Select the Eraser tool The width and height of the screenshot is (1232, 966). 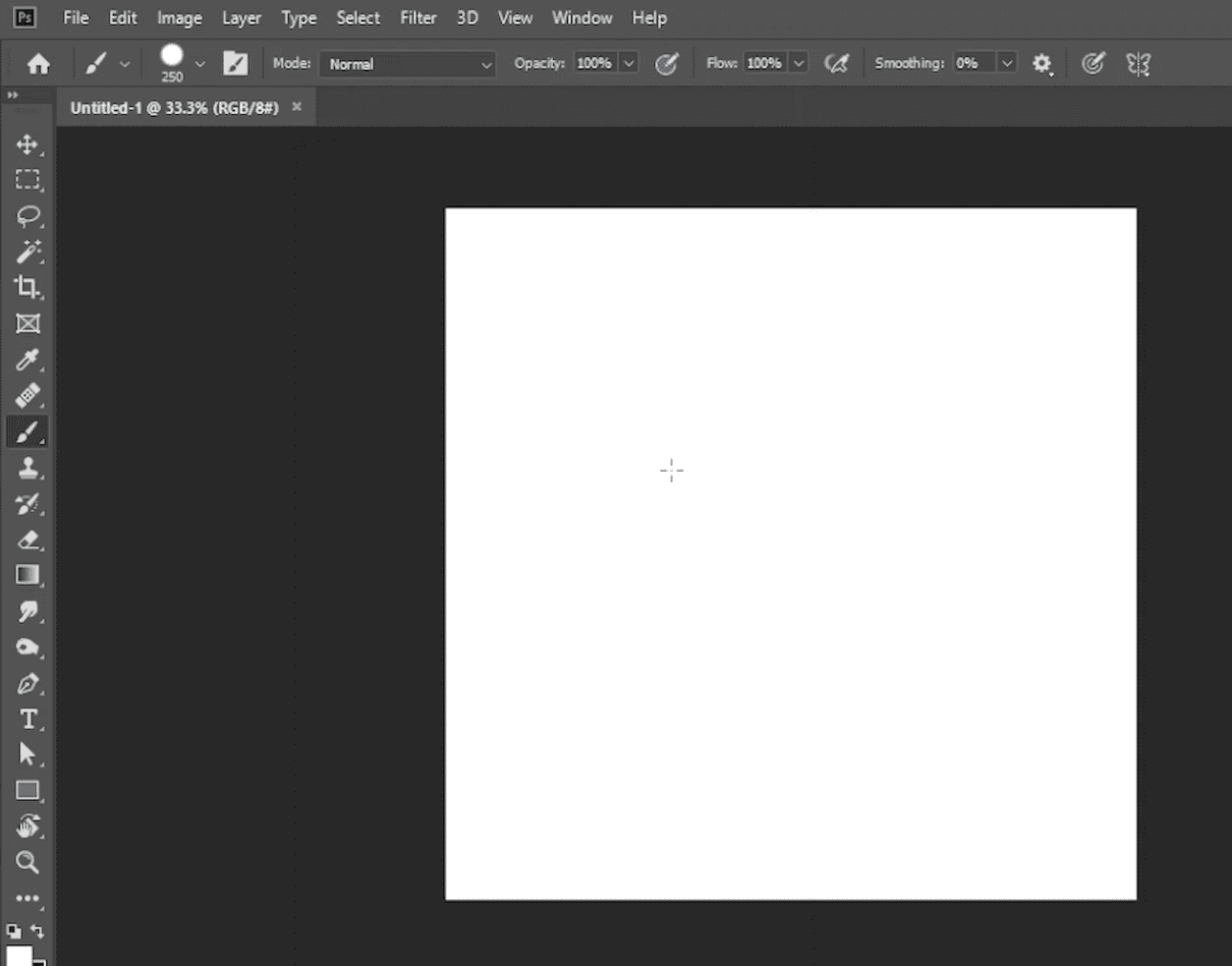coord(27,540)
